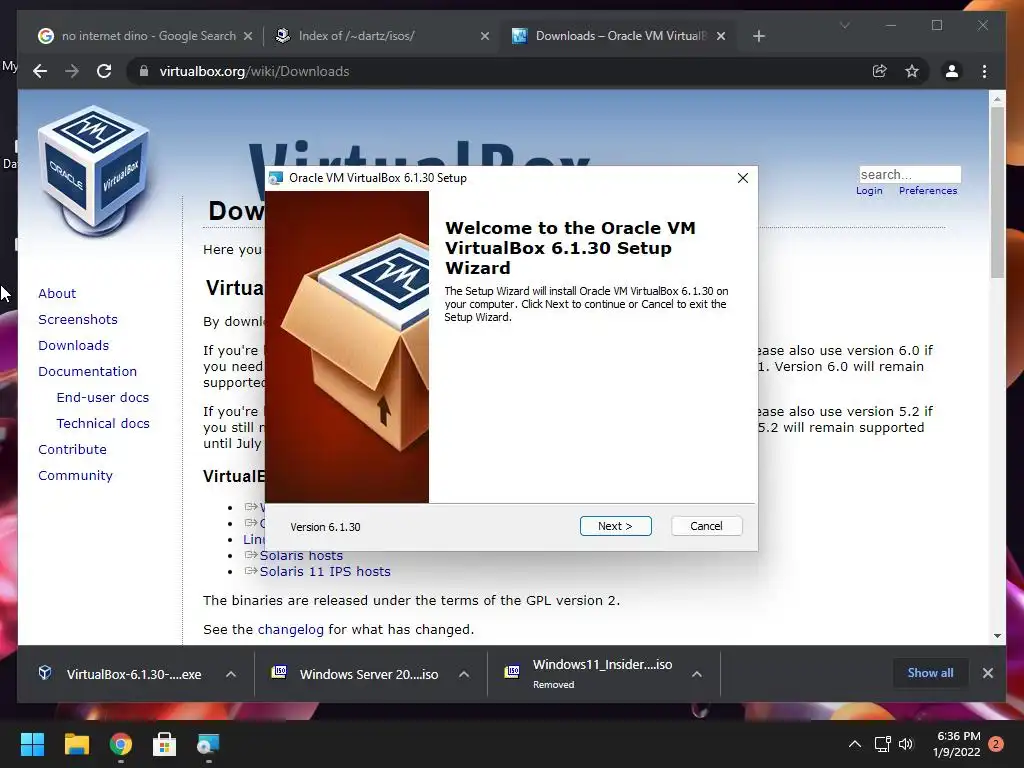Click Chrome icon on taskbar

point(121,744)
